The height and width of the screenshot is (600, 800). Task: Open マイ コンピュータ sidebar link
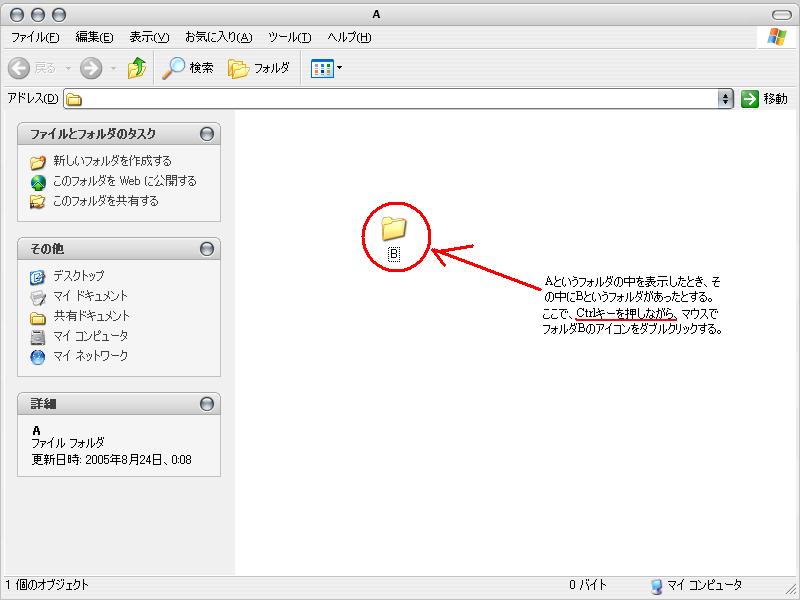[91, 336]
